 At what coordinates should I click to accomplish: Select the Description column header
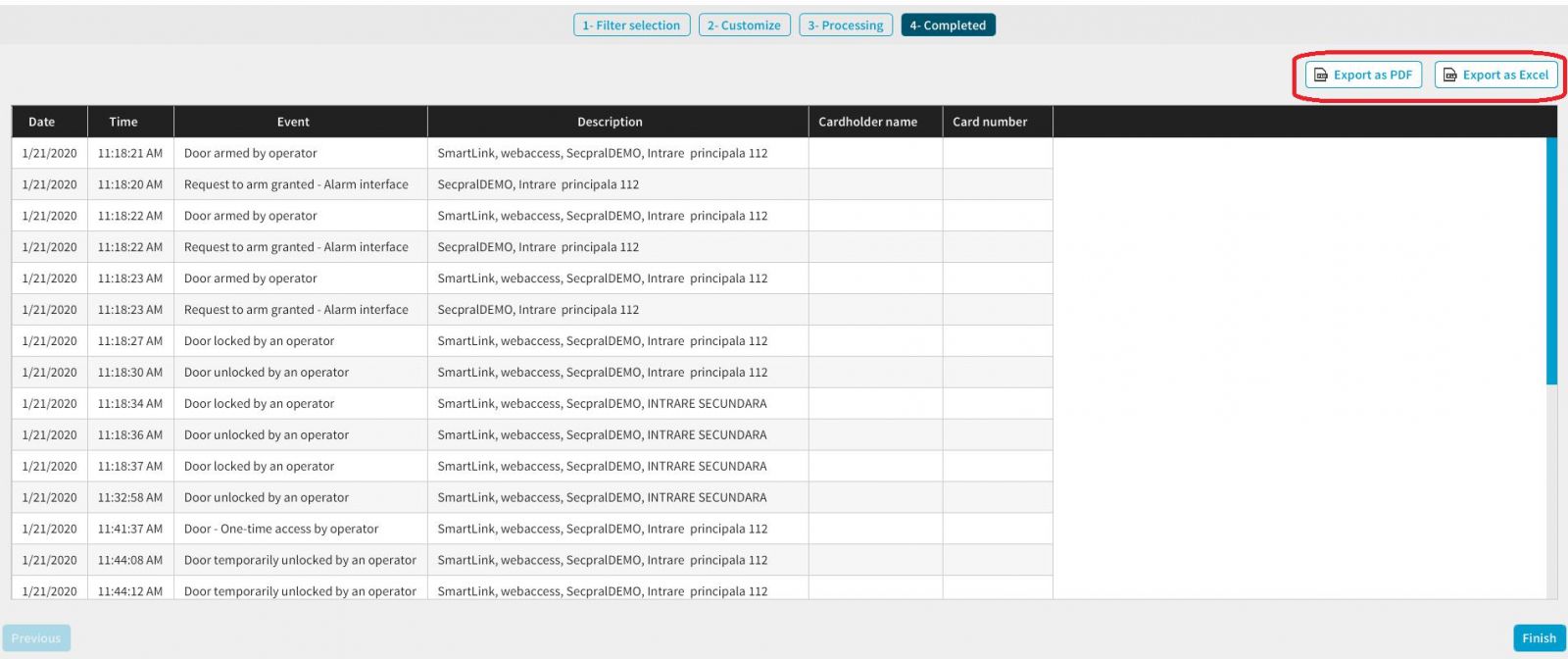[x=610, y=122]
